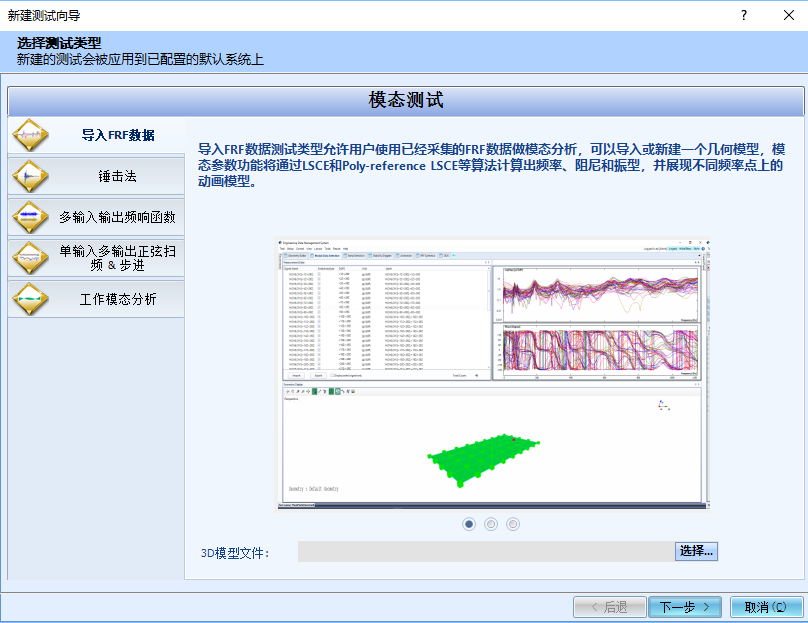Click the 锤击法 diamond icon
Screen dimensions: 808x623
(x=30, y=176)
